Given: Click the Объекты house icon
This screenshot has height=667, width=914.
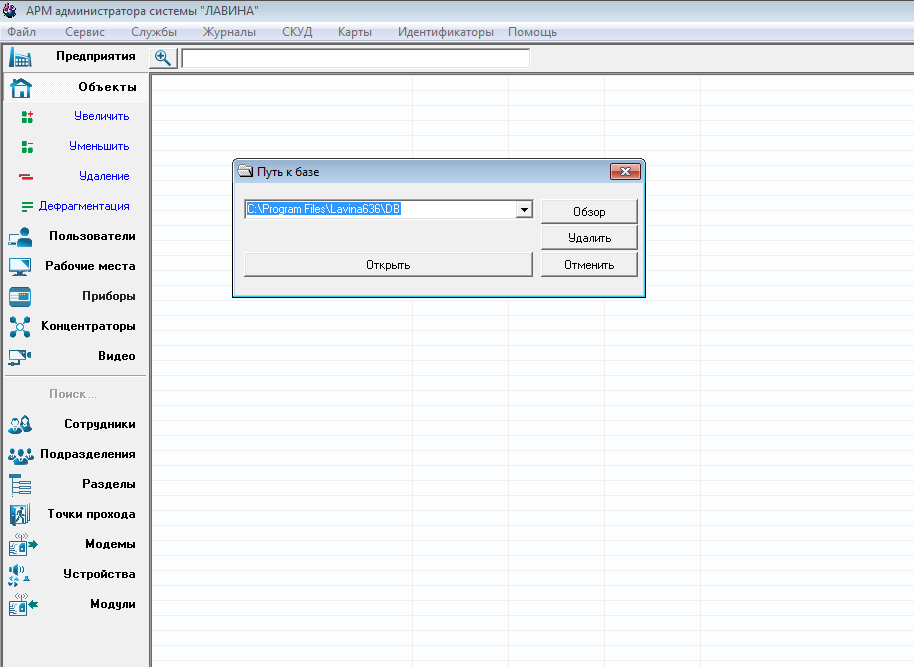Looking at the screenshot, I should click(x=21, y=87).
